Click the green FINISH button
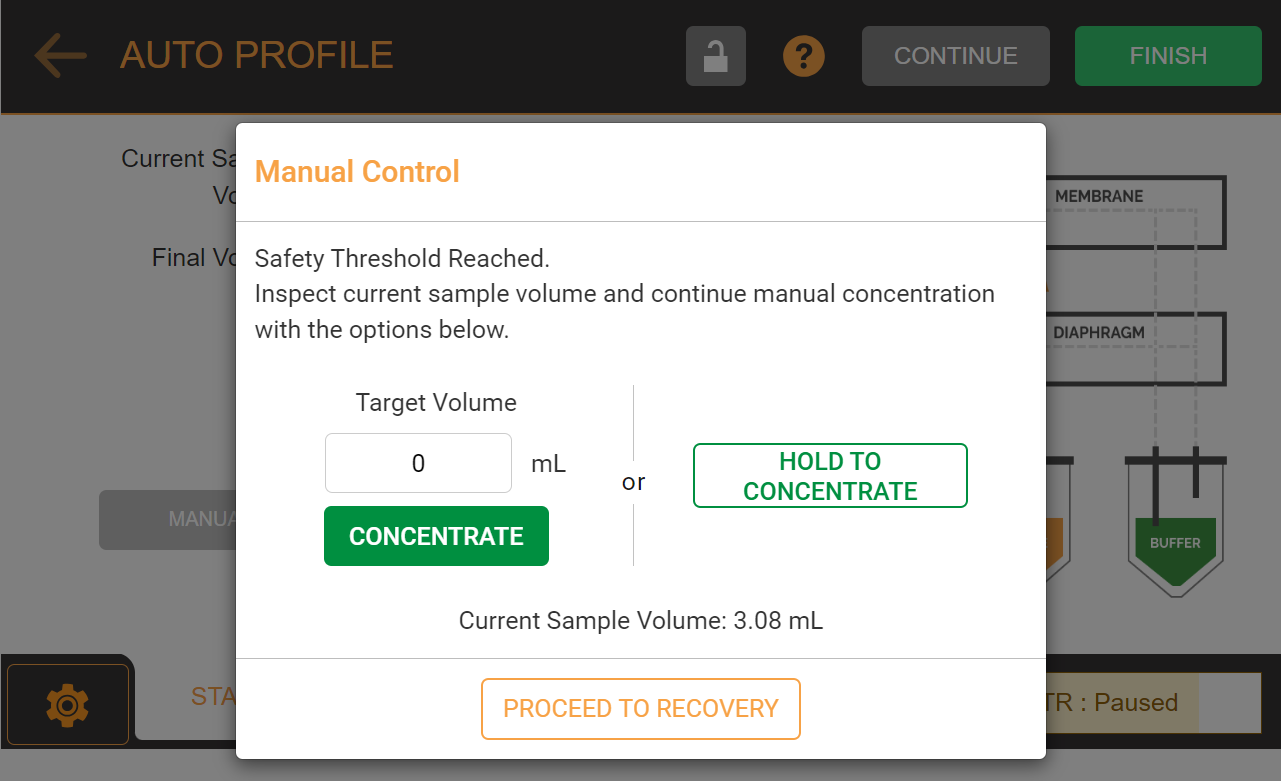 point(1168,56)
